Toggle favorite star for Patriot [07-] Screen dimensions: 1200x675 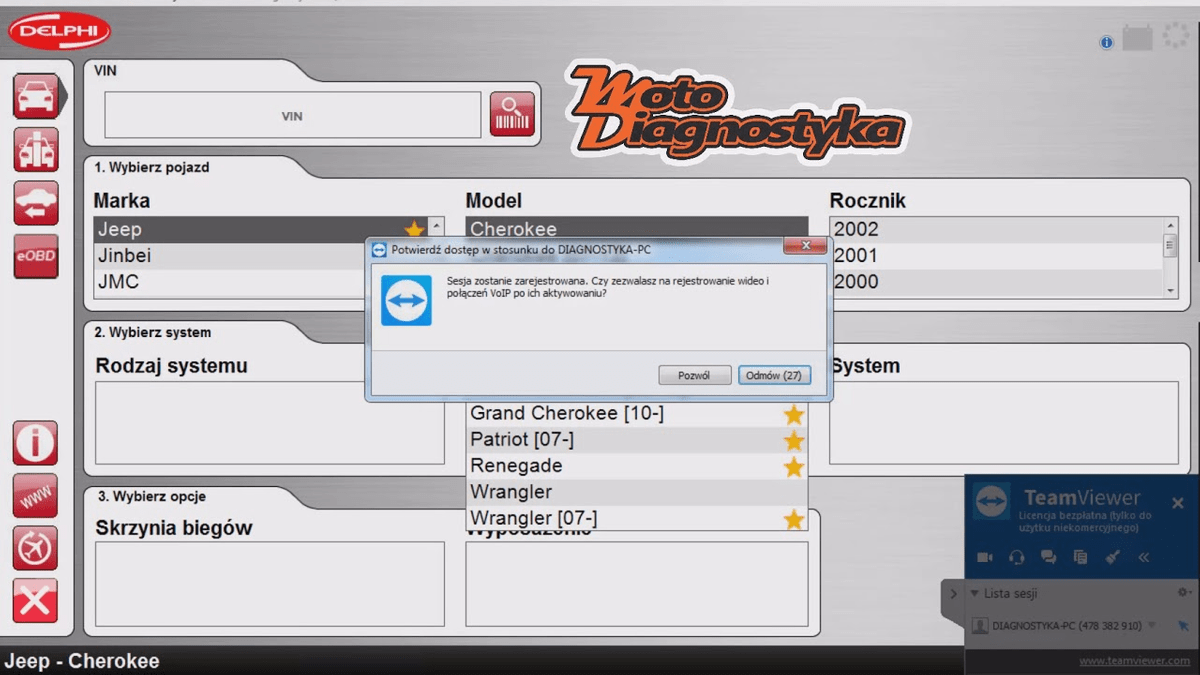click(x=794, y=440)
